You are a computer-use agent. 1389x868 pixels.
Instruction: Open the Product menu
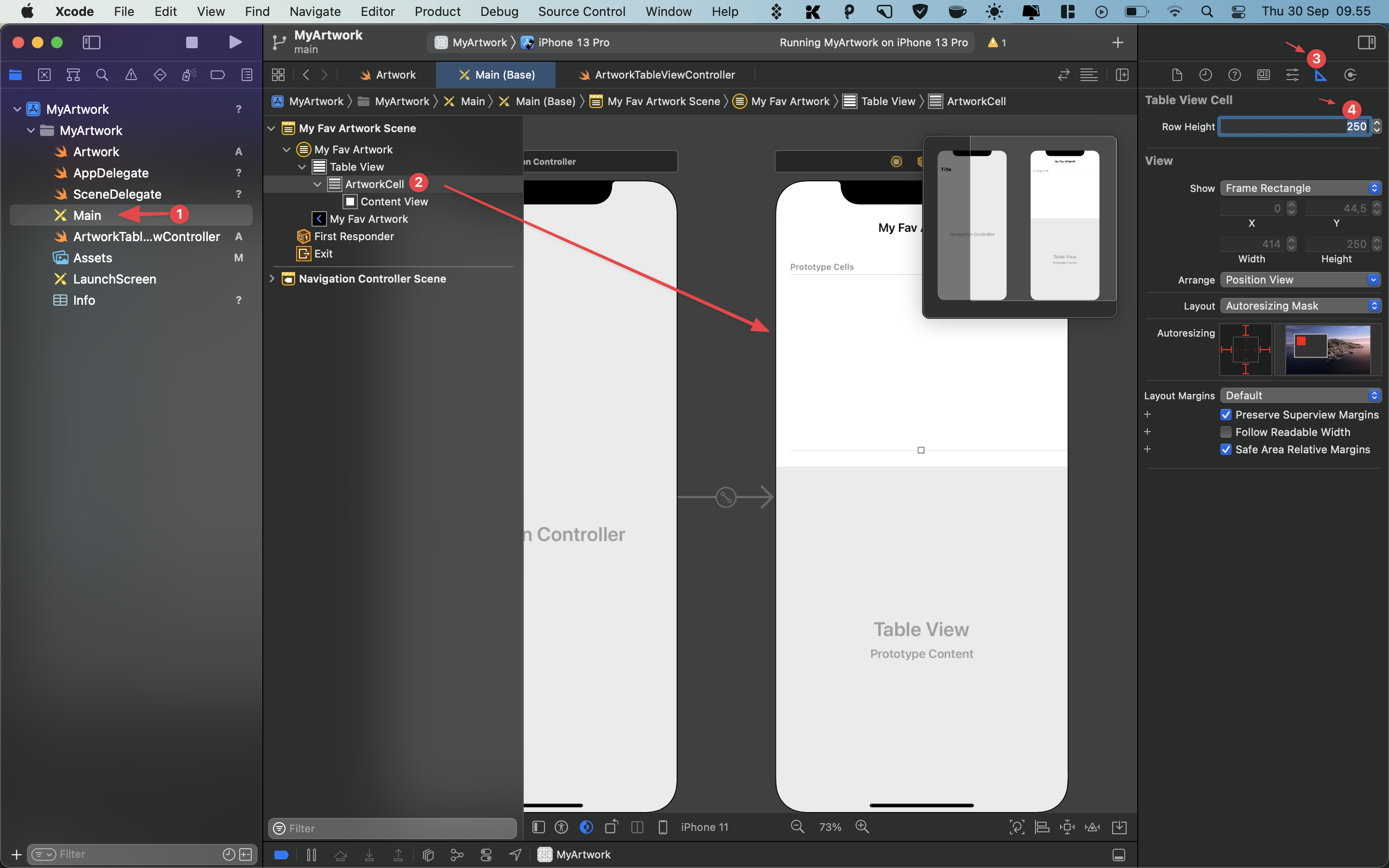(x=437, y=12)
